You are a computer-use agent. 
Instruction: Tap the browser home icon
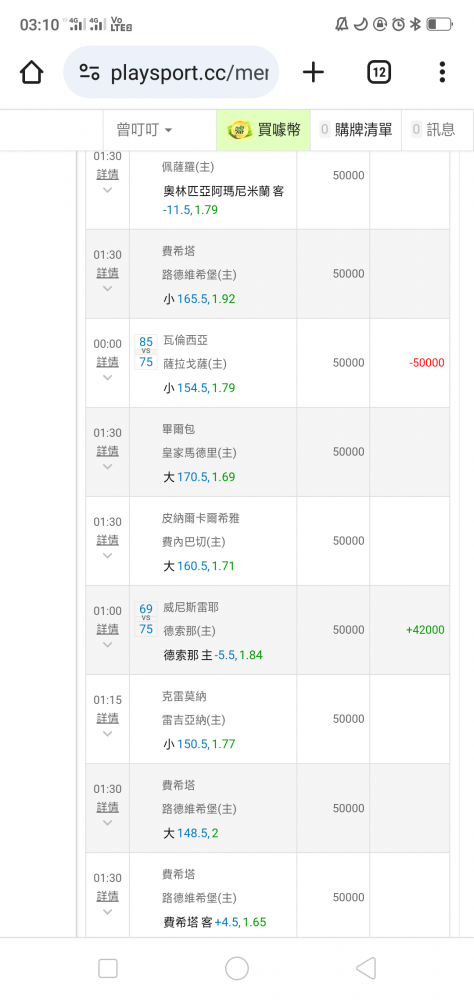[x=31, y=72]
